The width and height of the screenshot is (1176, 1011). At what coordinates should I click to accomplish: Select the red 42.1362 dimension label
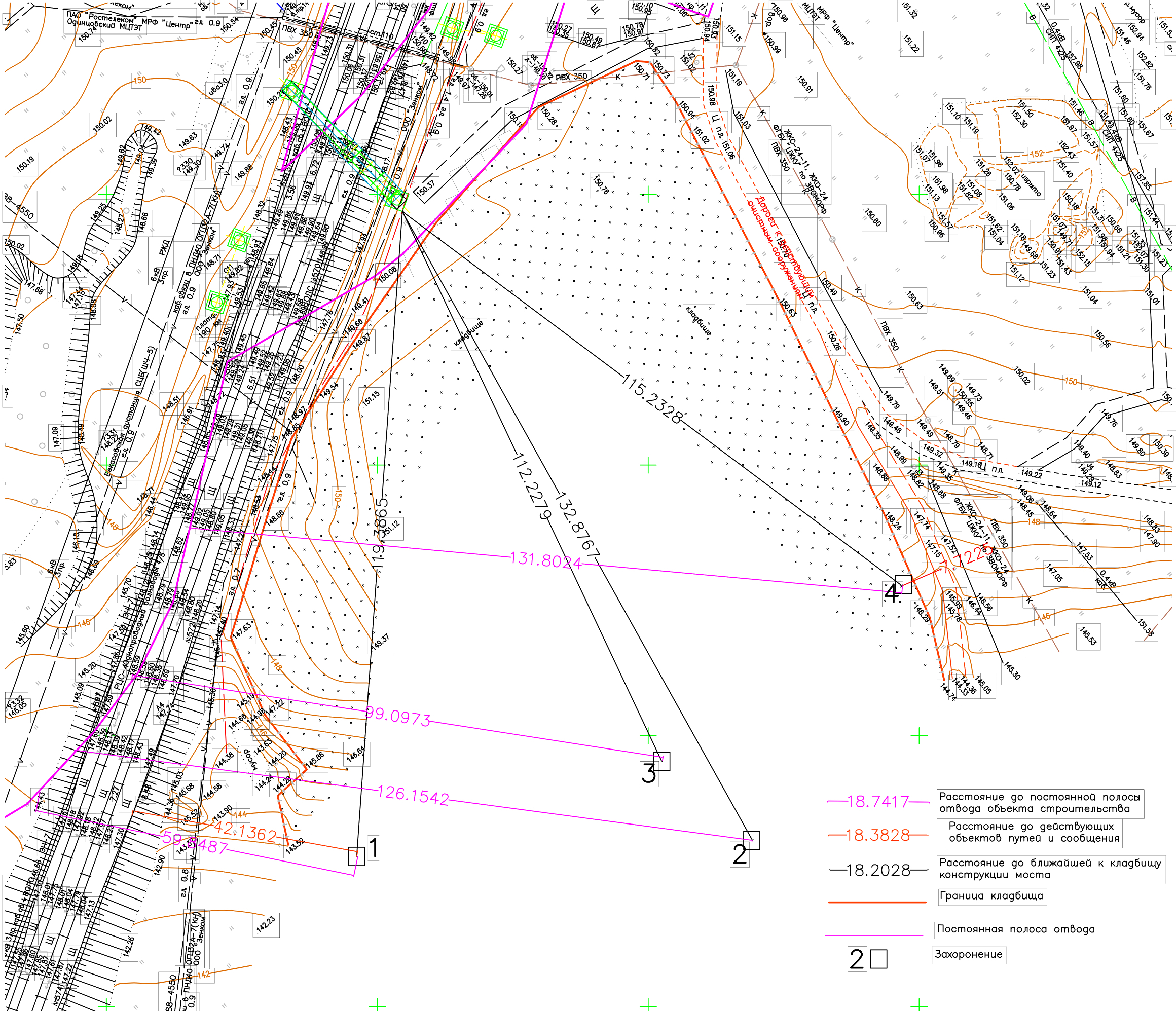(245, 832)
